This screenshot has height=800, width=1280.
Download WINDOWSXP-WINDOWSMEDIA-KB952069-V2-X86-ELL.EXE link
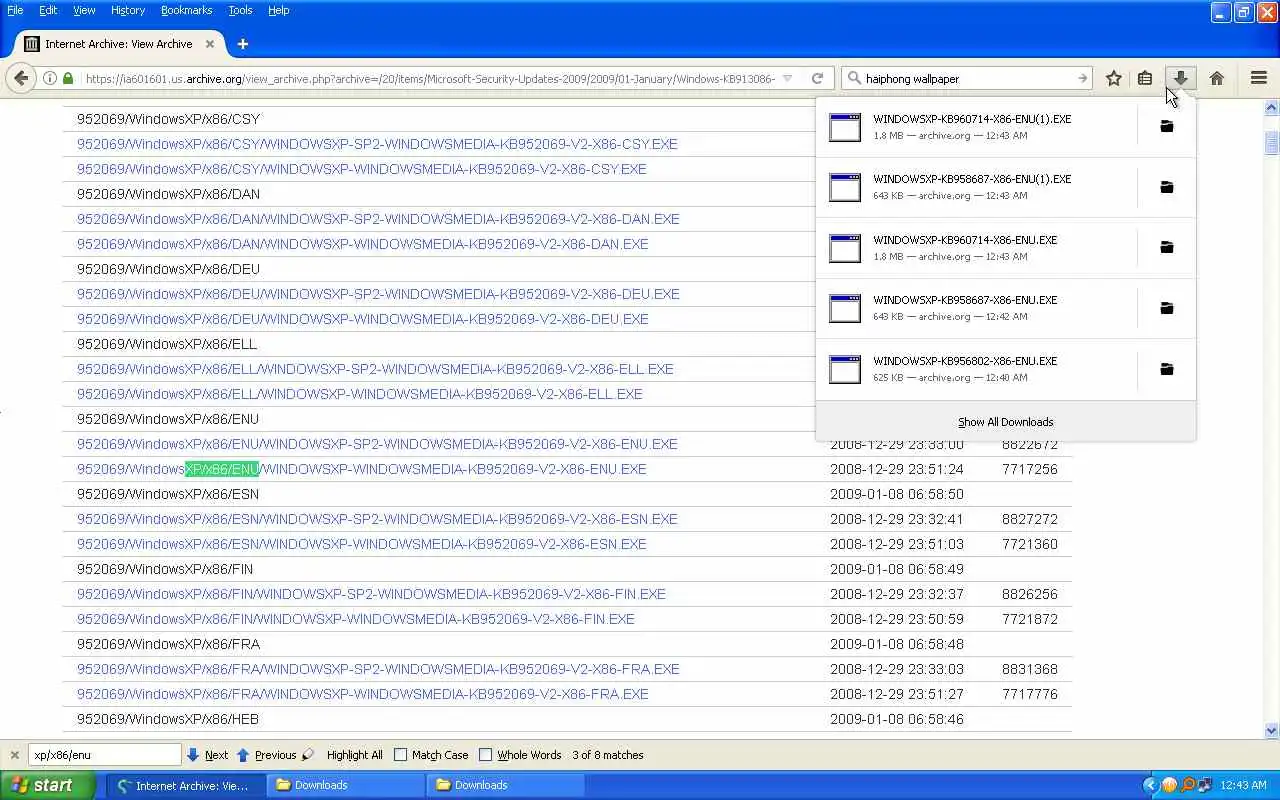coord(359,394)
